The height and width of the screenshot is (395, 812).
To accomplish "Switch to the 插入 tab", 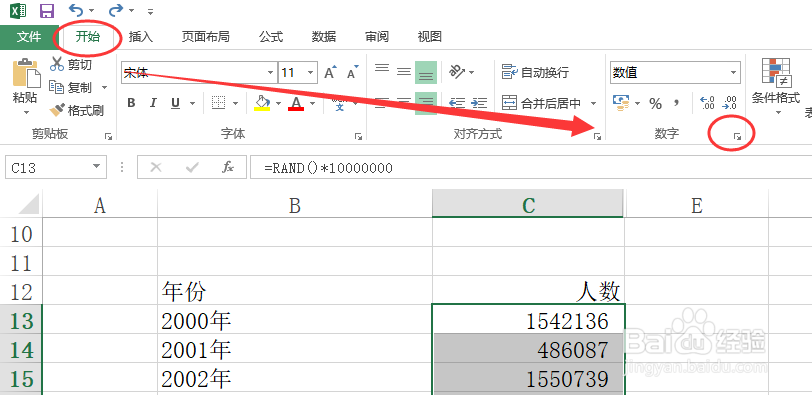I will [x=141, y=37].
